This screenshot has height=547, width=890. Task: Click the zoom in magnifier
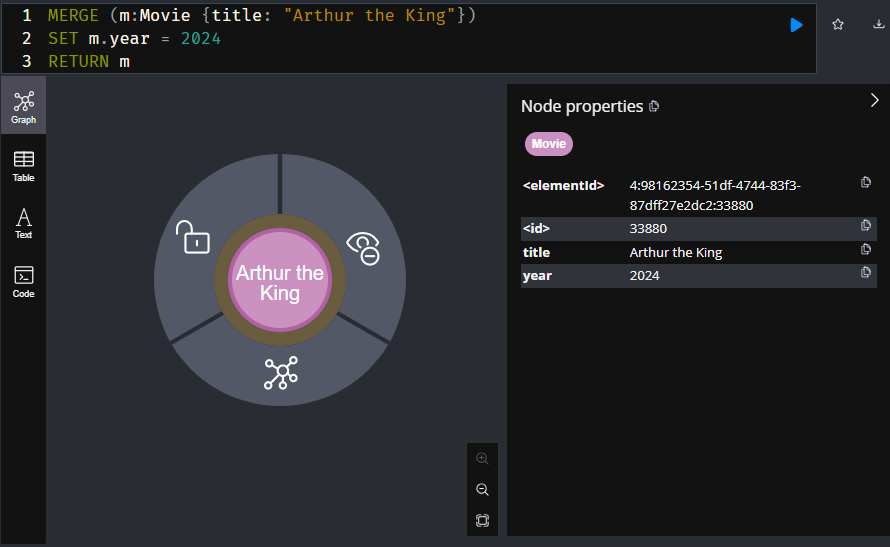[482, 458]
